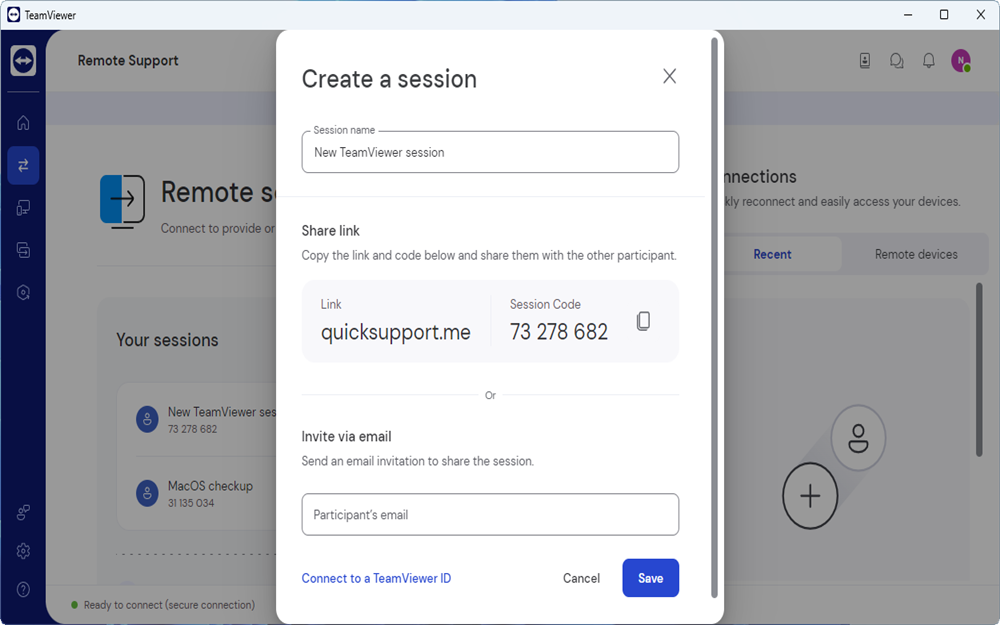Click the Cancel button
The height and width of the screenshot is (625, 1000).
coord(581,578)
